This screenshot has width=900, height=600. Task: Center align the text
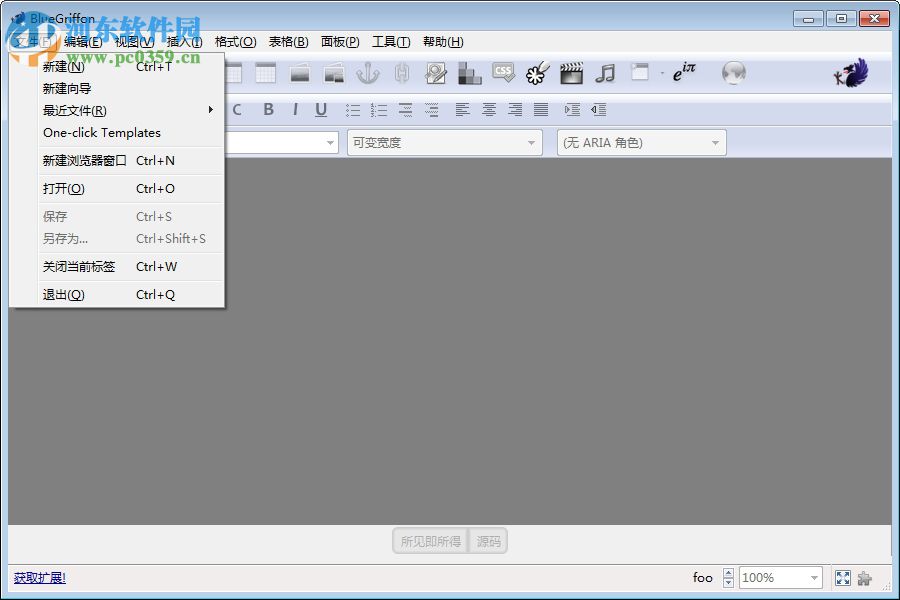pos(489,109)
